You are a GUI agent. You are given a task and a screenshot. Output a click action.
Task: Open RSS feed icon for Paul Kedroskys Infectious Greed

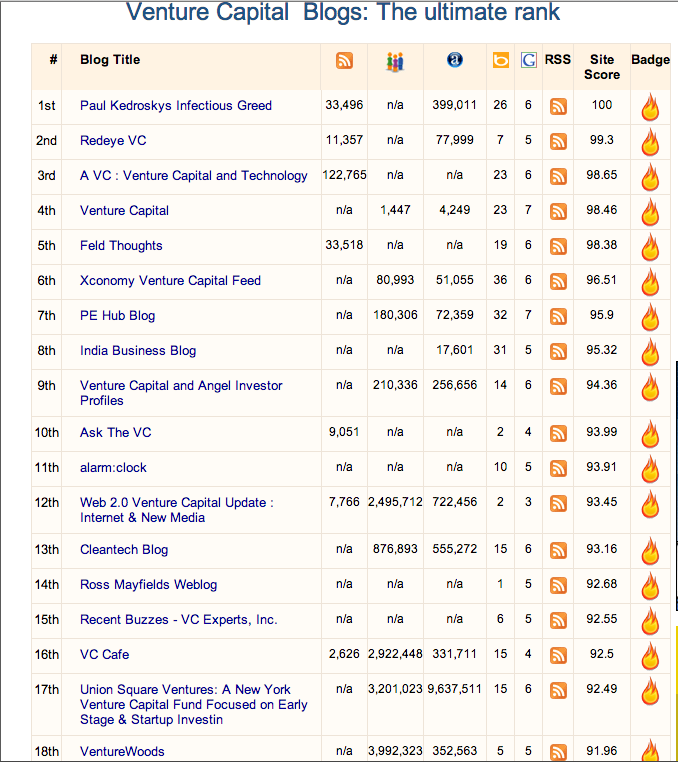[x=558, y=106]
